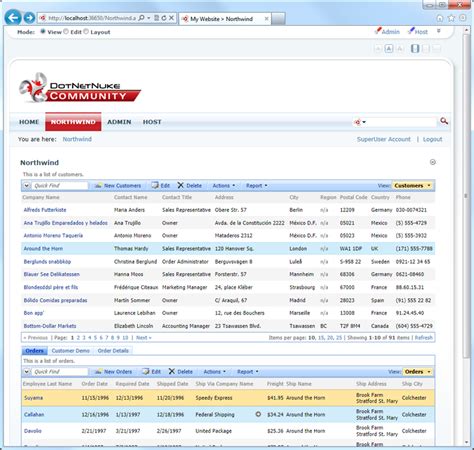Select the Edit mode radio button

tap(66, 32)
